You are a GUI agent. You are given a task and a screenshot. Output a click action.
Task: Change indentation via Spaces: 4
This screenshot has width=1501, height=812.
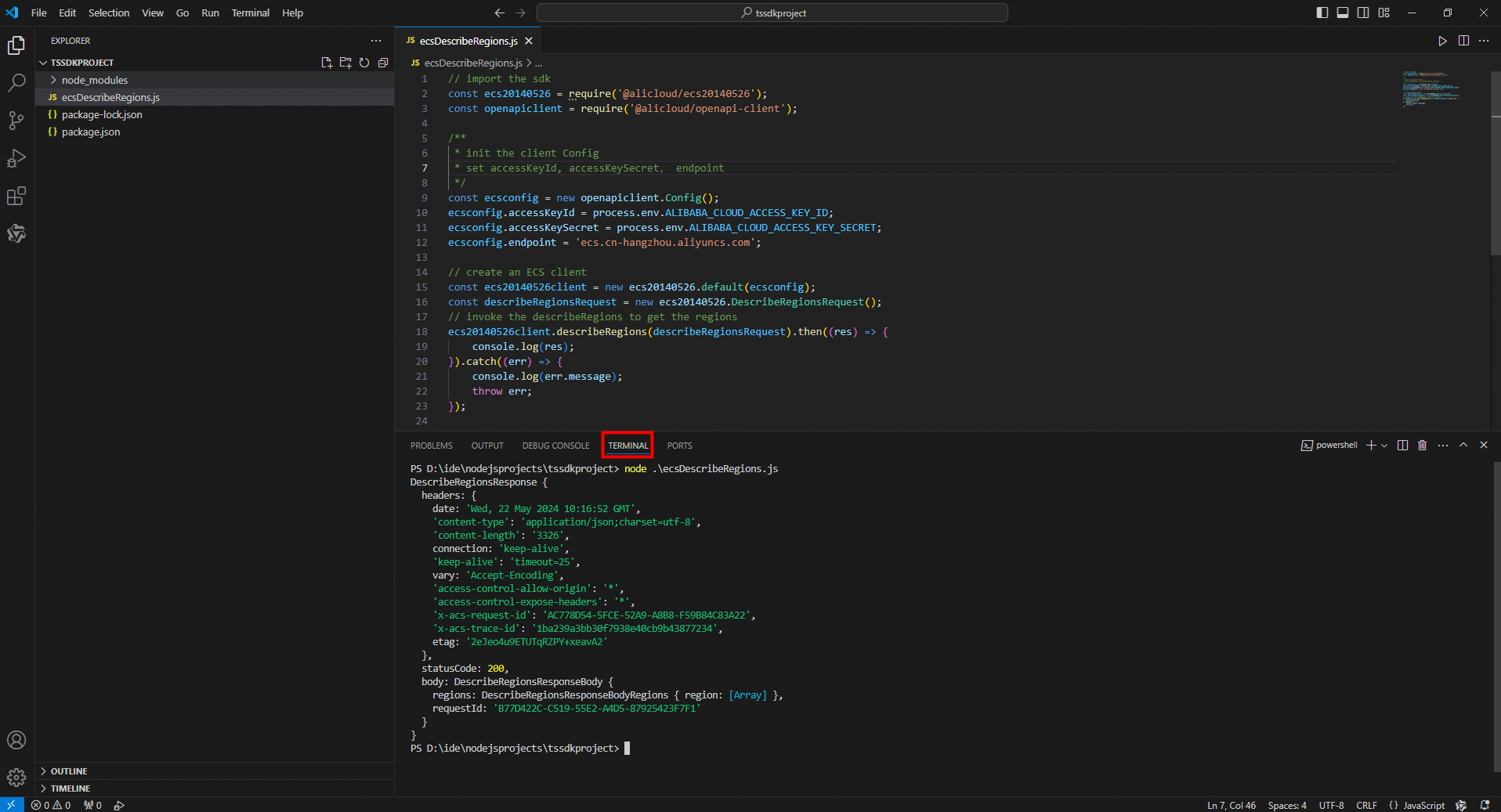click(x=1287, y=805)
